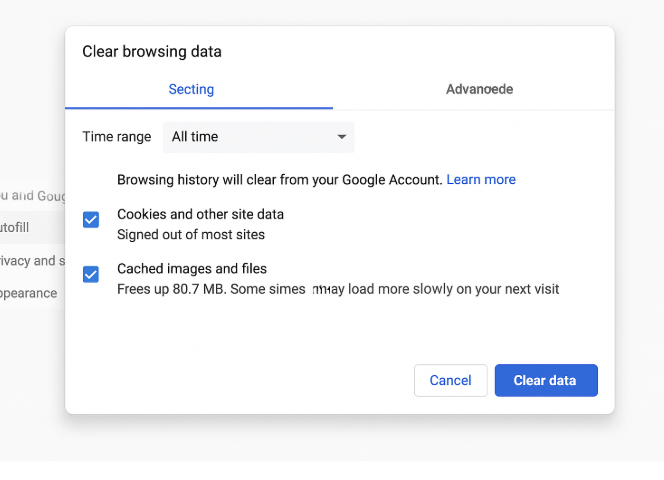The image size is (664, 480).
Task: Switch to the Secting tab
Action: [191, 89]
